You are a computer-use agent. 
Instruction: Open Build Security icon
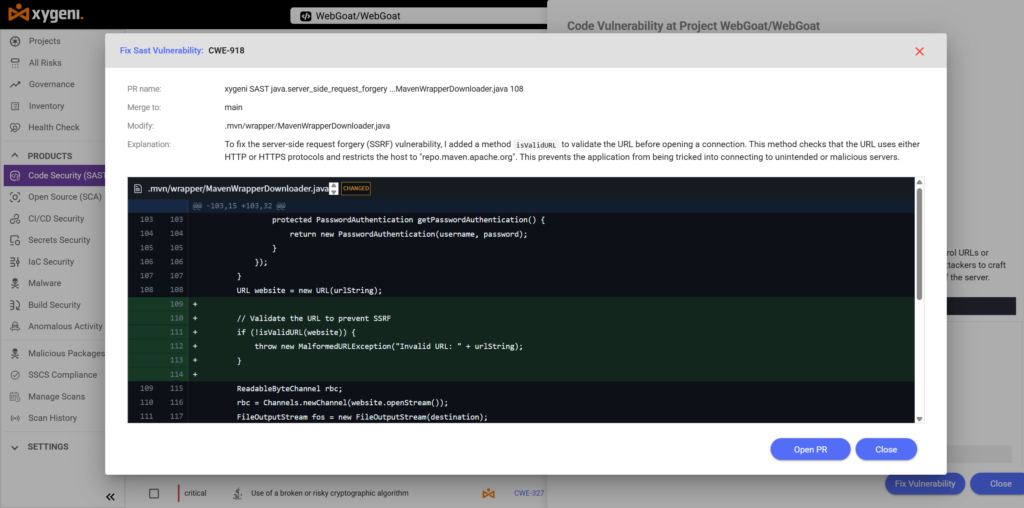pyautogui.click(x=15, y=305)
